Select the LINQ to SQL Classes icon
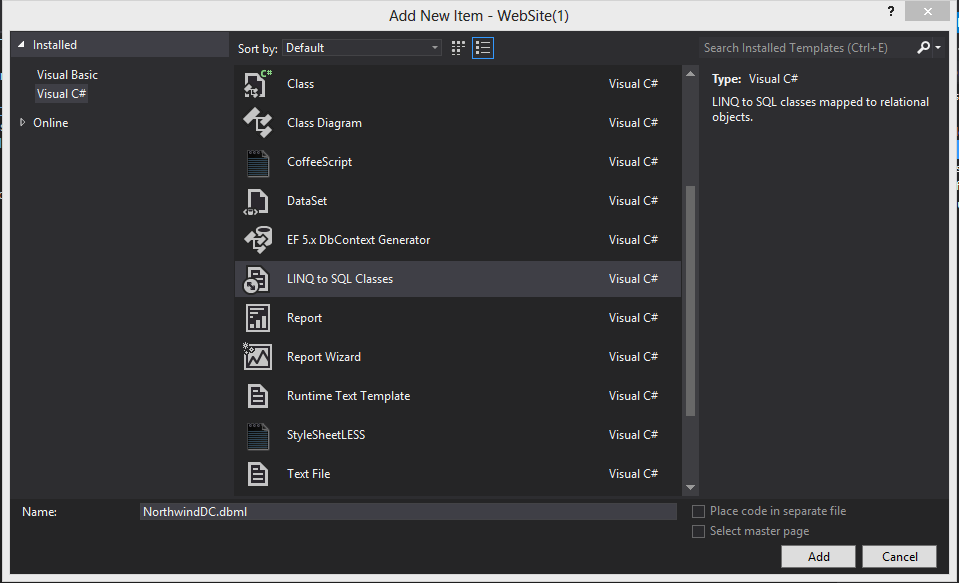This screenshot has height=583, width=959. pyautogui.click(x=257, y=279)
